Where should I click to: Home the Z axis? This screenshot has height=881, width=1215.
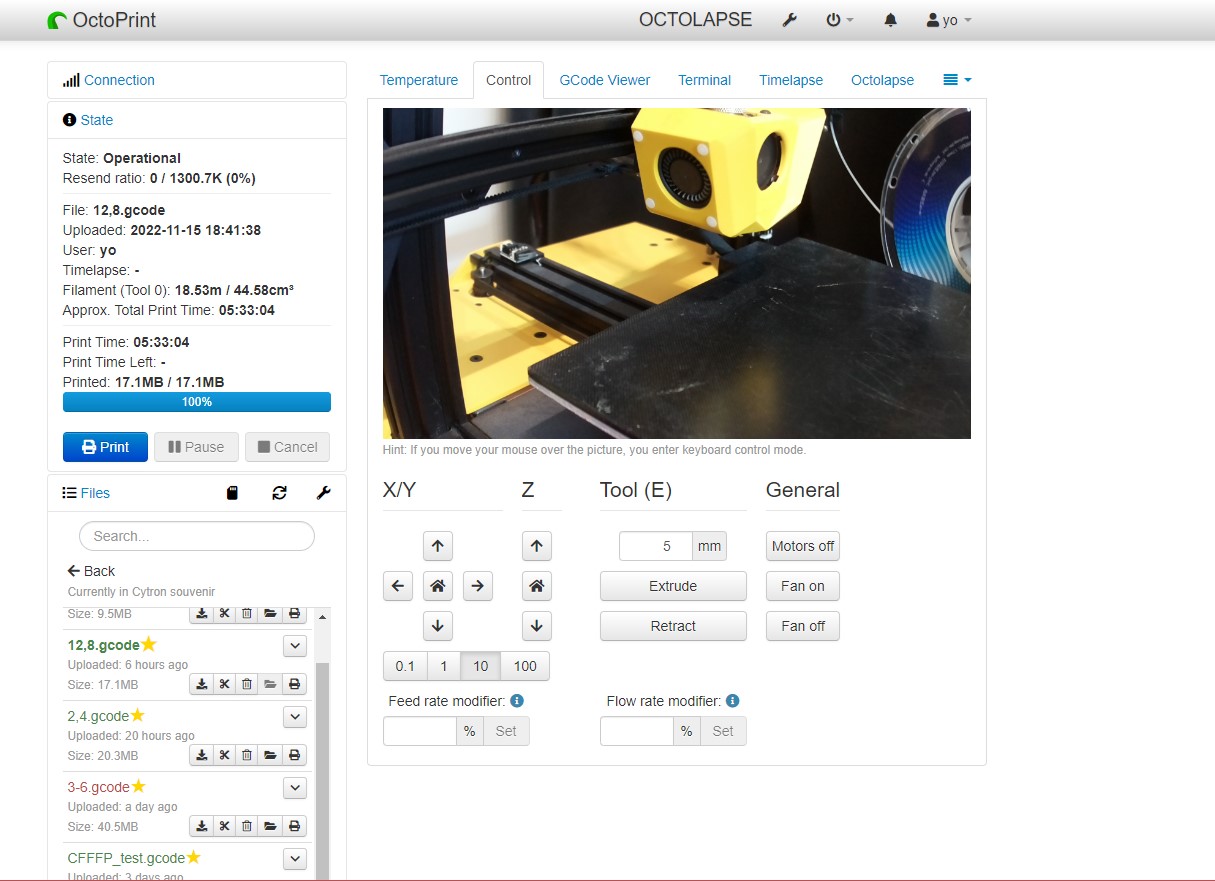pos(536,586)
